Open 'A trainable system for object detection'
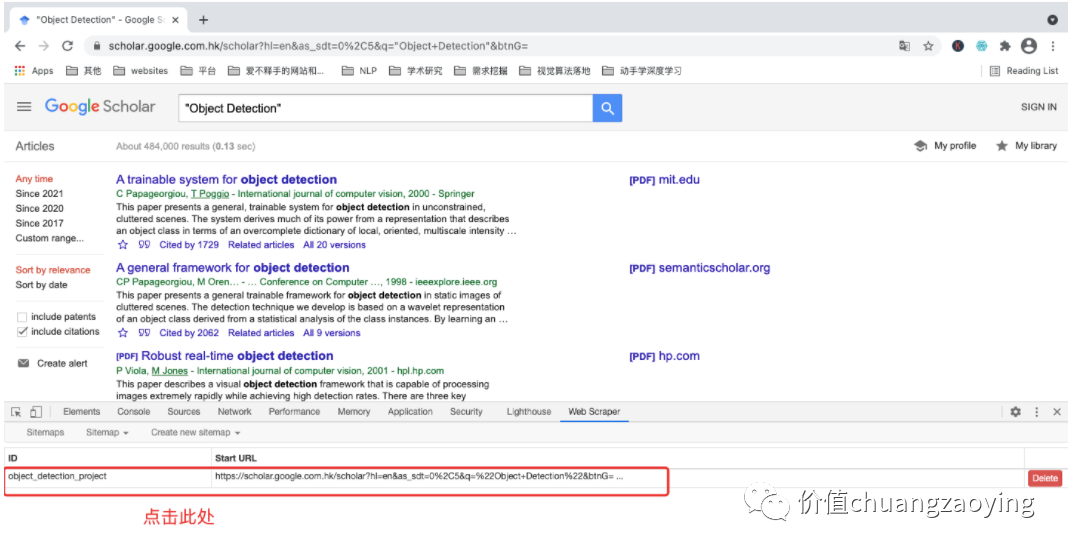1069x552 pixels. pyautogui.click(x=226, y=180)
